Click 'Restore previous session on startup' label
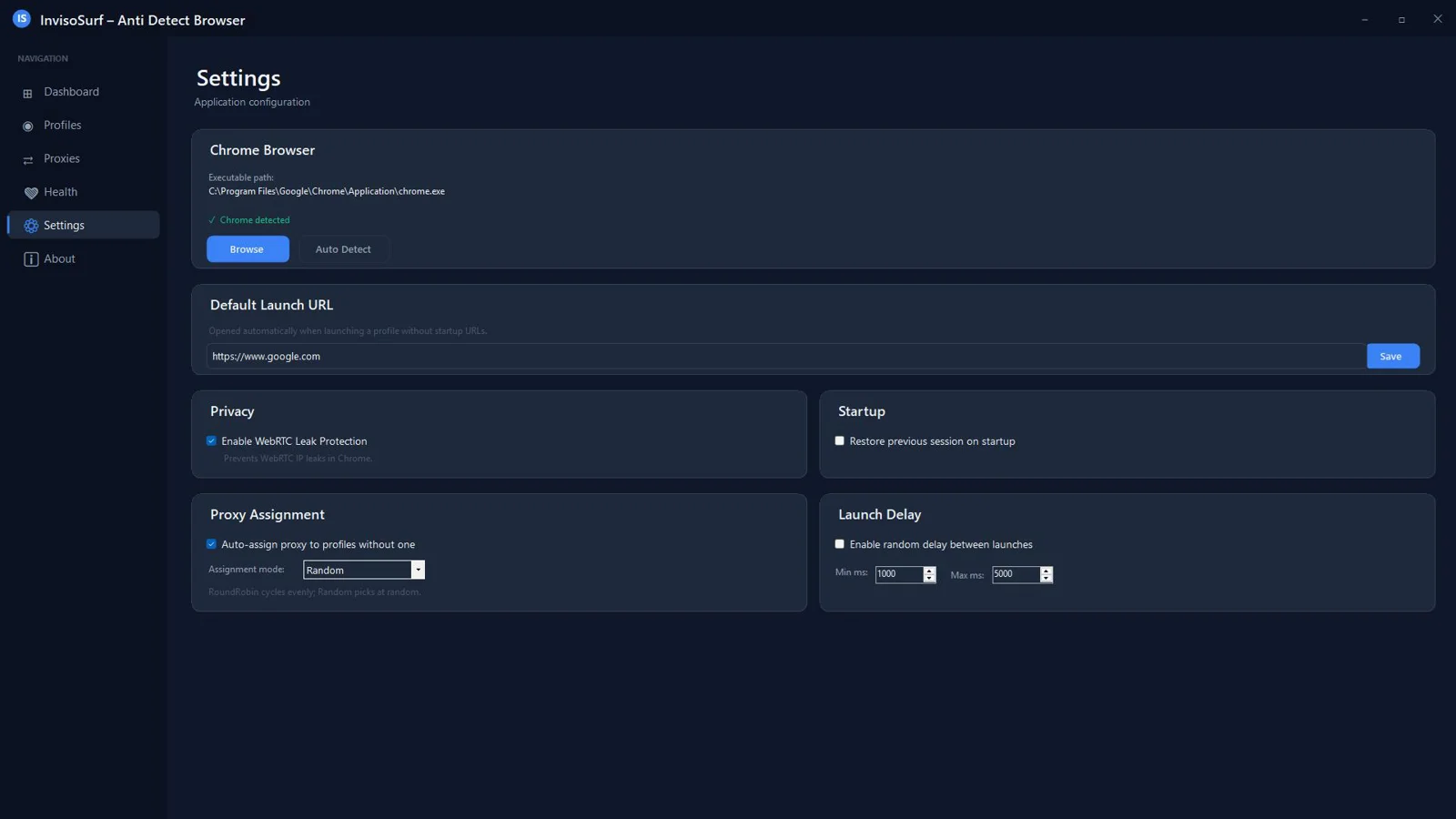This screenshot has width=1456, height=819. point(932,441)
